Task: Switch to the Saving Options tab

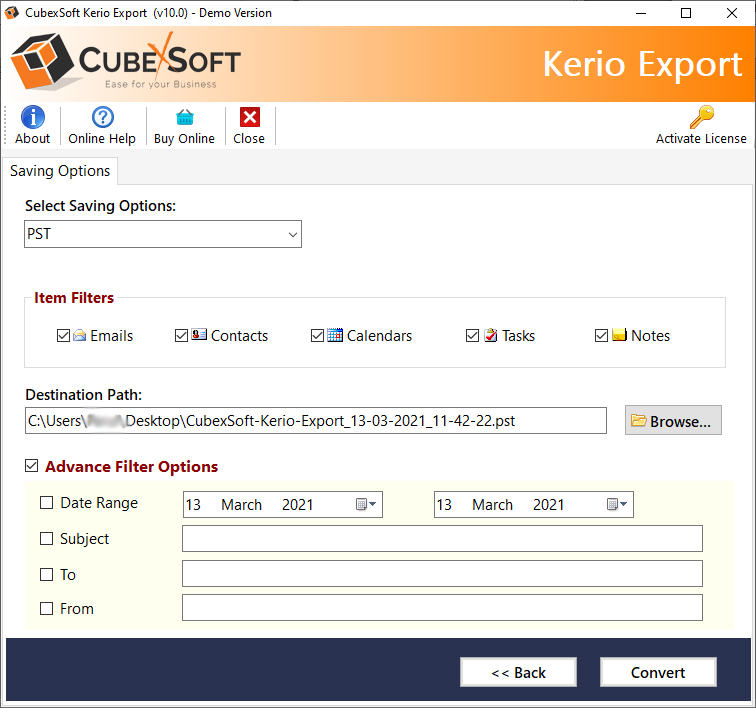Action: pyautogui.click(x=60, y=171)
